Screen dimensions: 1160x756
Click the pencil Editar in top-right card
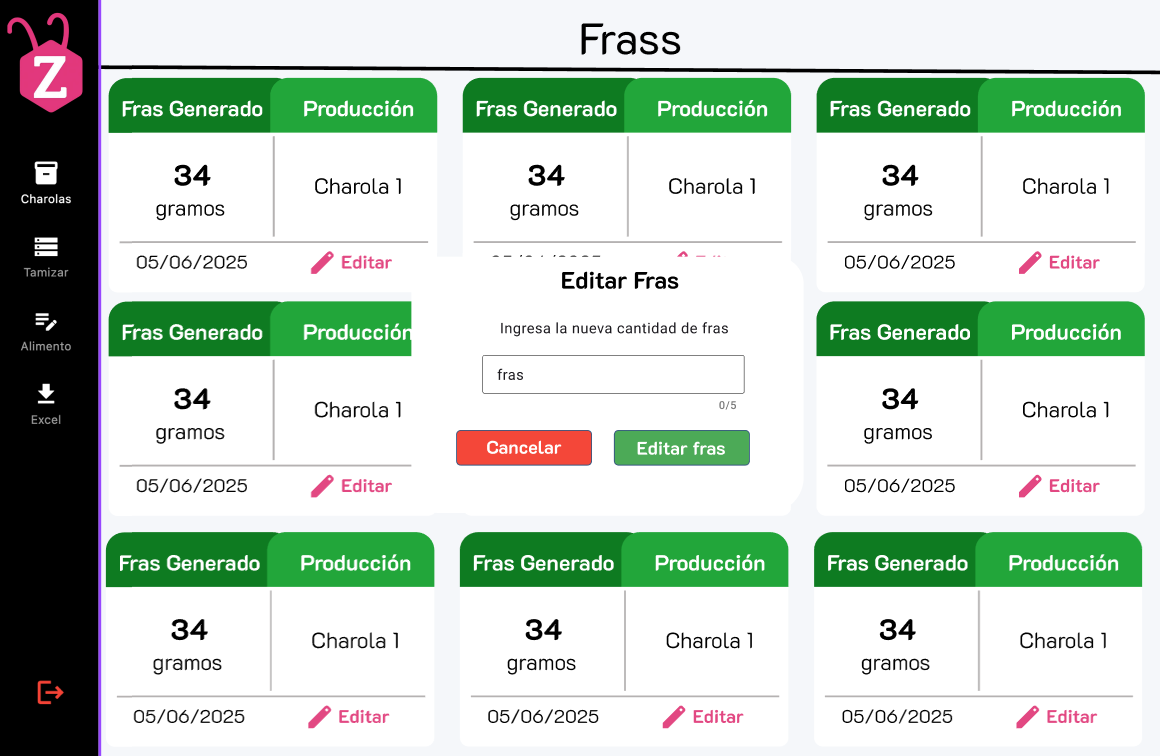(x=1059, y=262)
